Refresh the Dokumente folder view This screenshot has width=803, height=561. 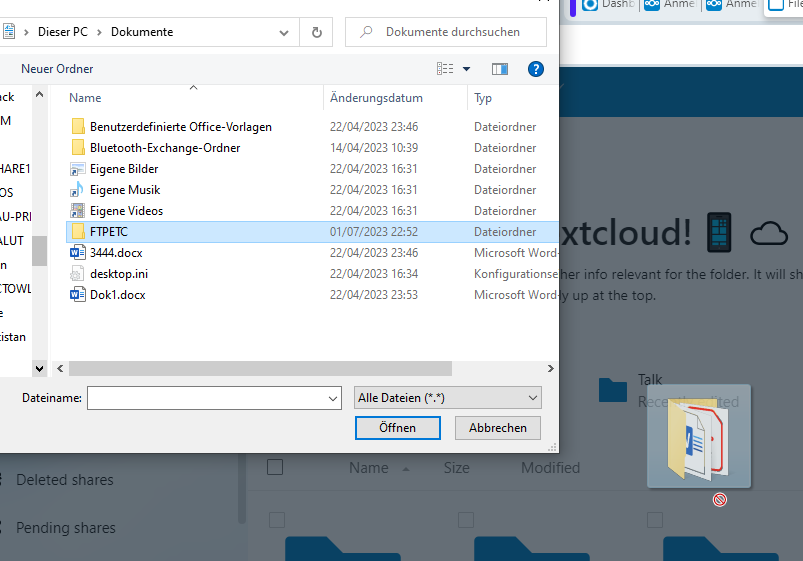pos(316,32)
